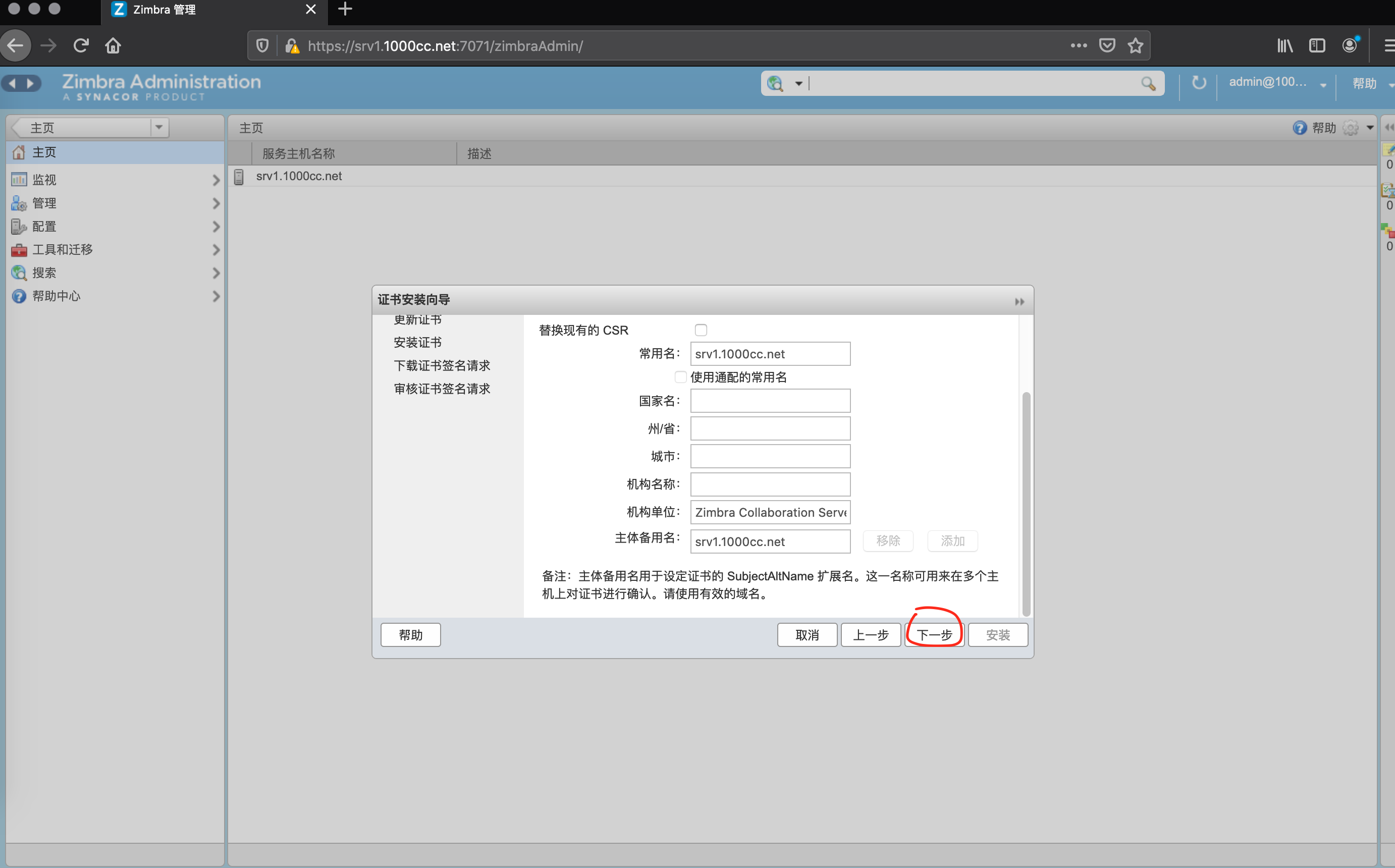Focus the 城市 input field
This screenshot has width=1395, height=868.
click(x=770, y=456)
